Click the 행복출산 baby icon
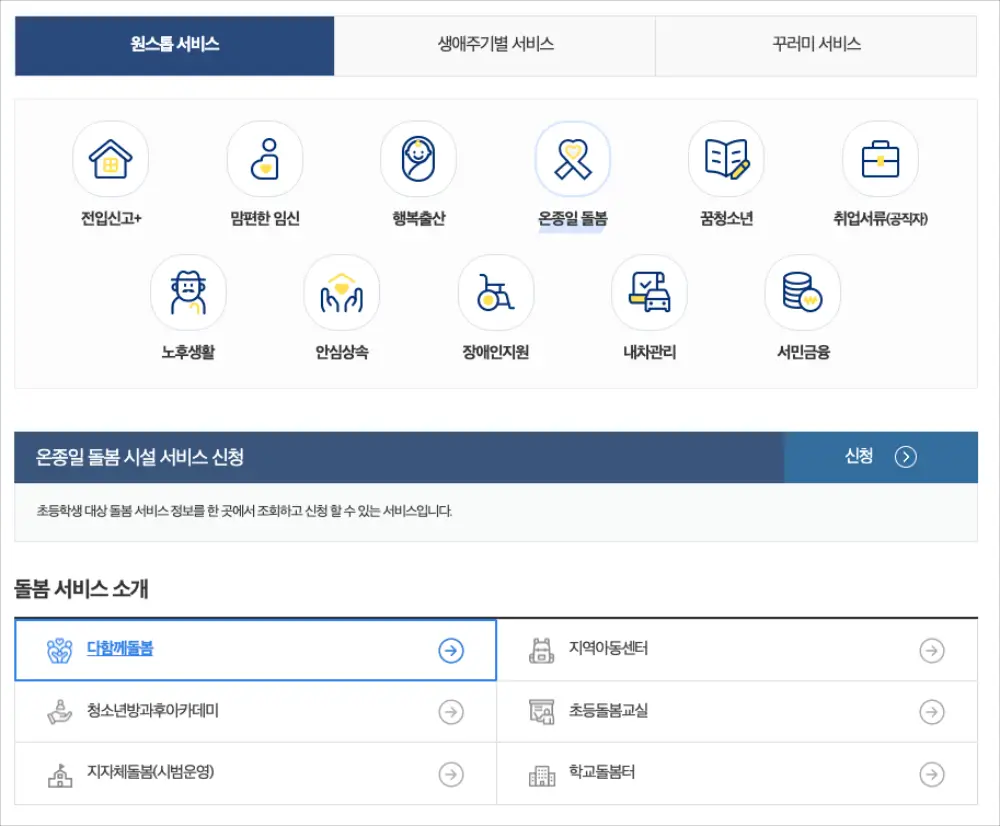Image resolution: width=1000 pixels, height=826 pixels. point(419,157)
